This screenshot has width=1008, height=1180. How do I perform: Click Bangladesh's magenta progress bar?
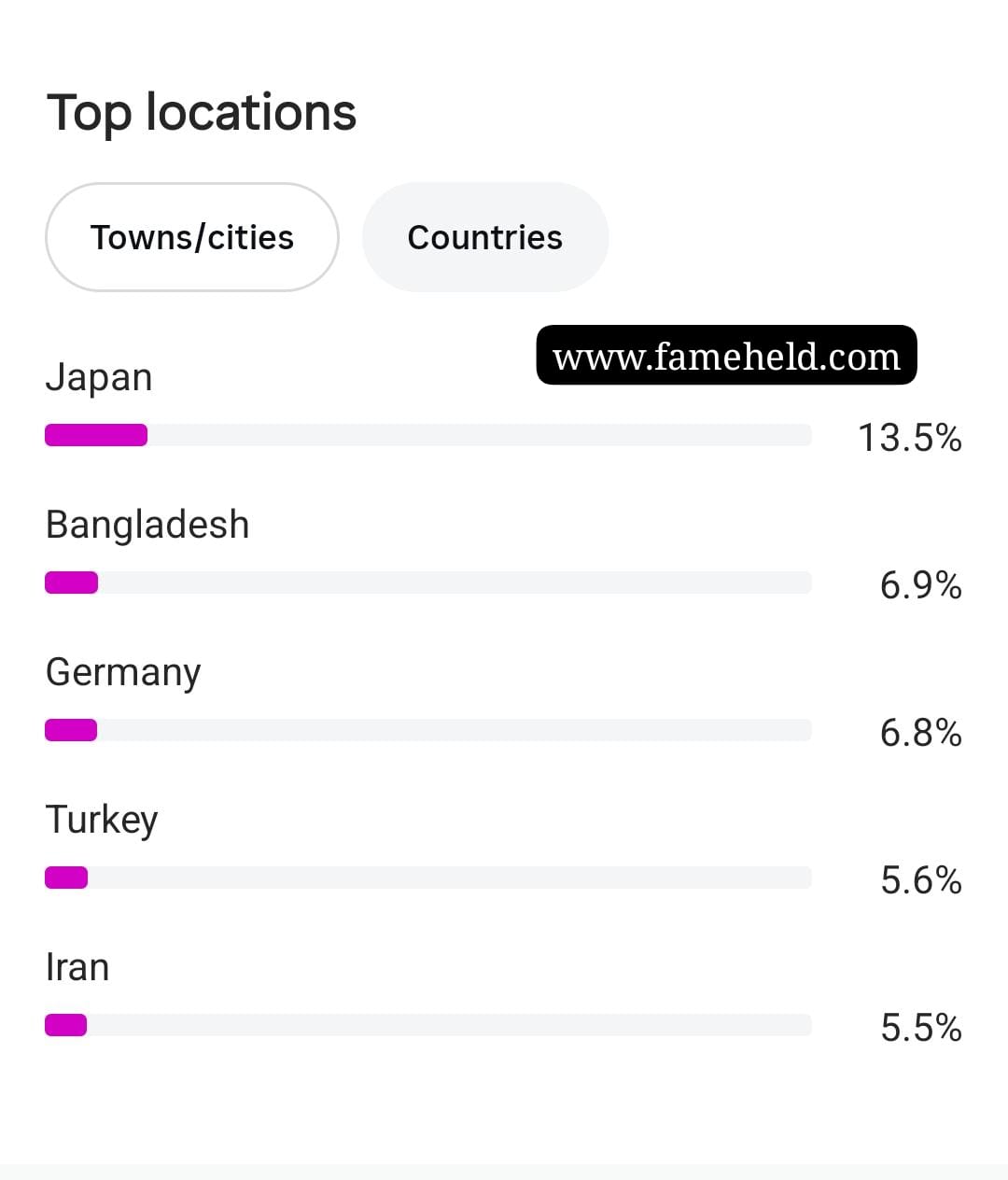click(71, 583)
